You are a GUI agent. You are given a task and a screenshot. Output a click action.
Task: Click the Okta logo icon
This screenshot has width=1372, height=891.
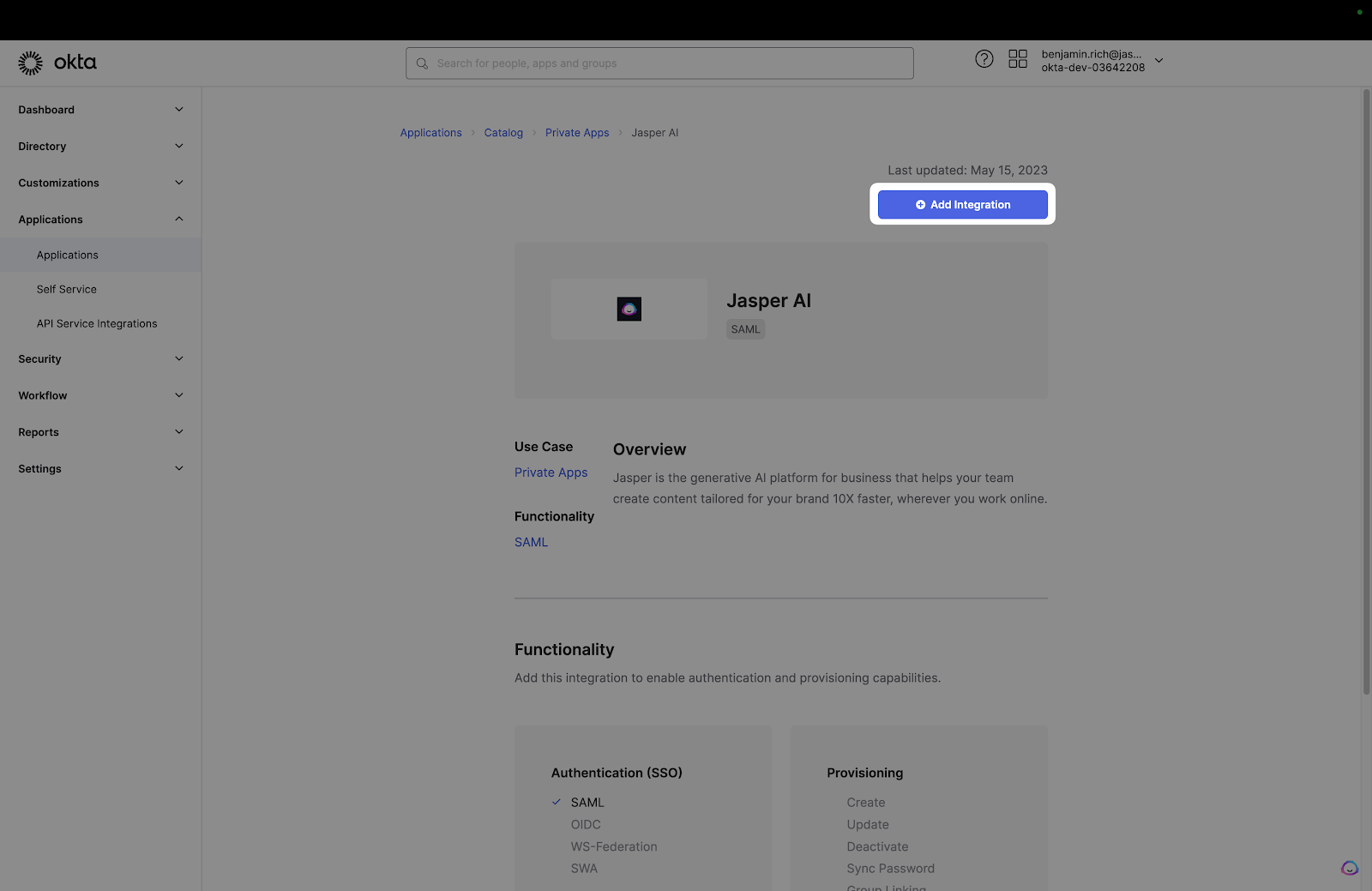pos(31,63)
